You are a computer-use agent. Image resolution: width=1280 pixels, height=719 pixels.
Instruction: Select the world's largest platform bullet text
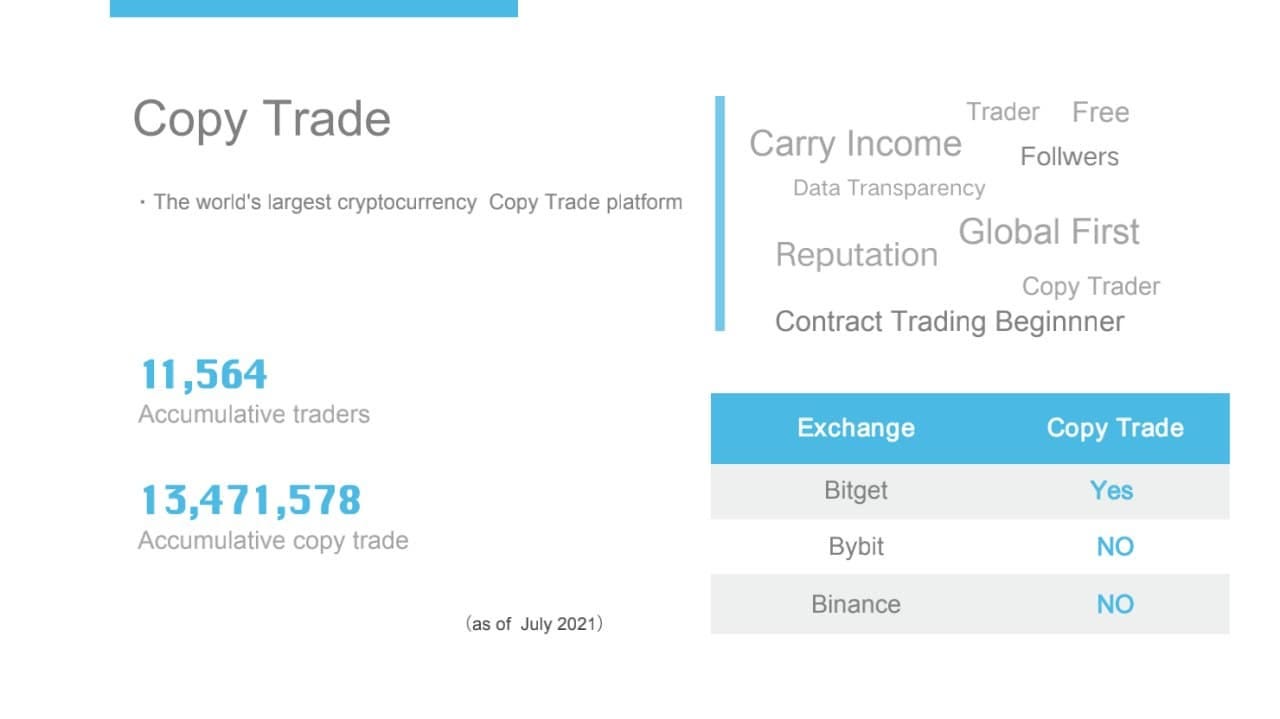tap(412, 202)
